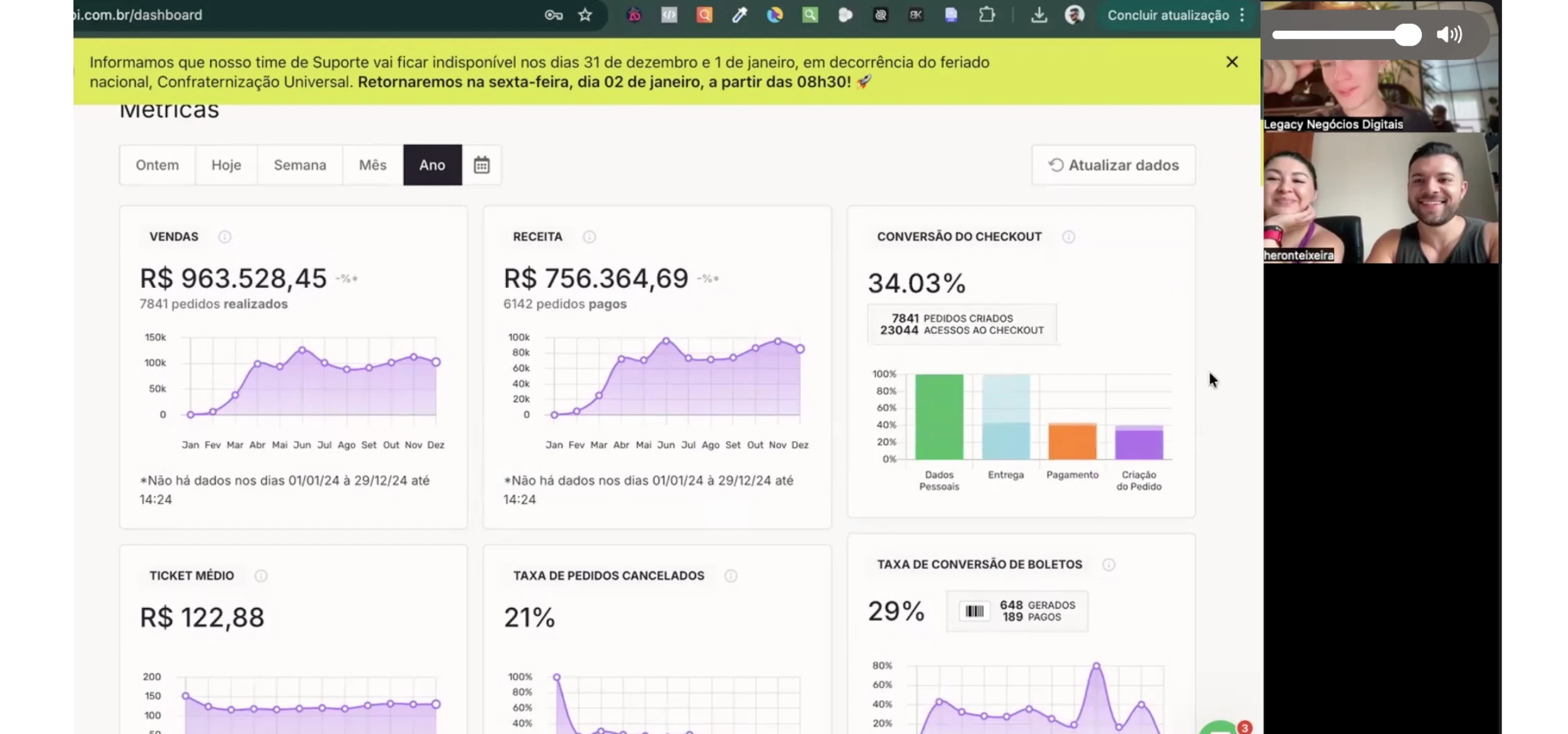Click the heronteixeira video thumbnail

point(1381,198)
